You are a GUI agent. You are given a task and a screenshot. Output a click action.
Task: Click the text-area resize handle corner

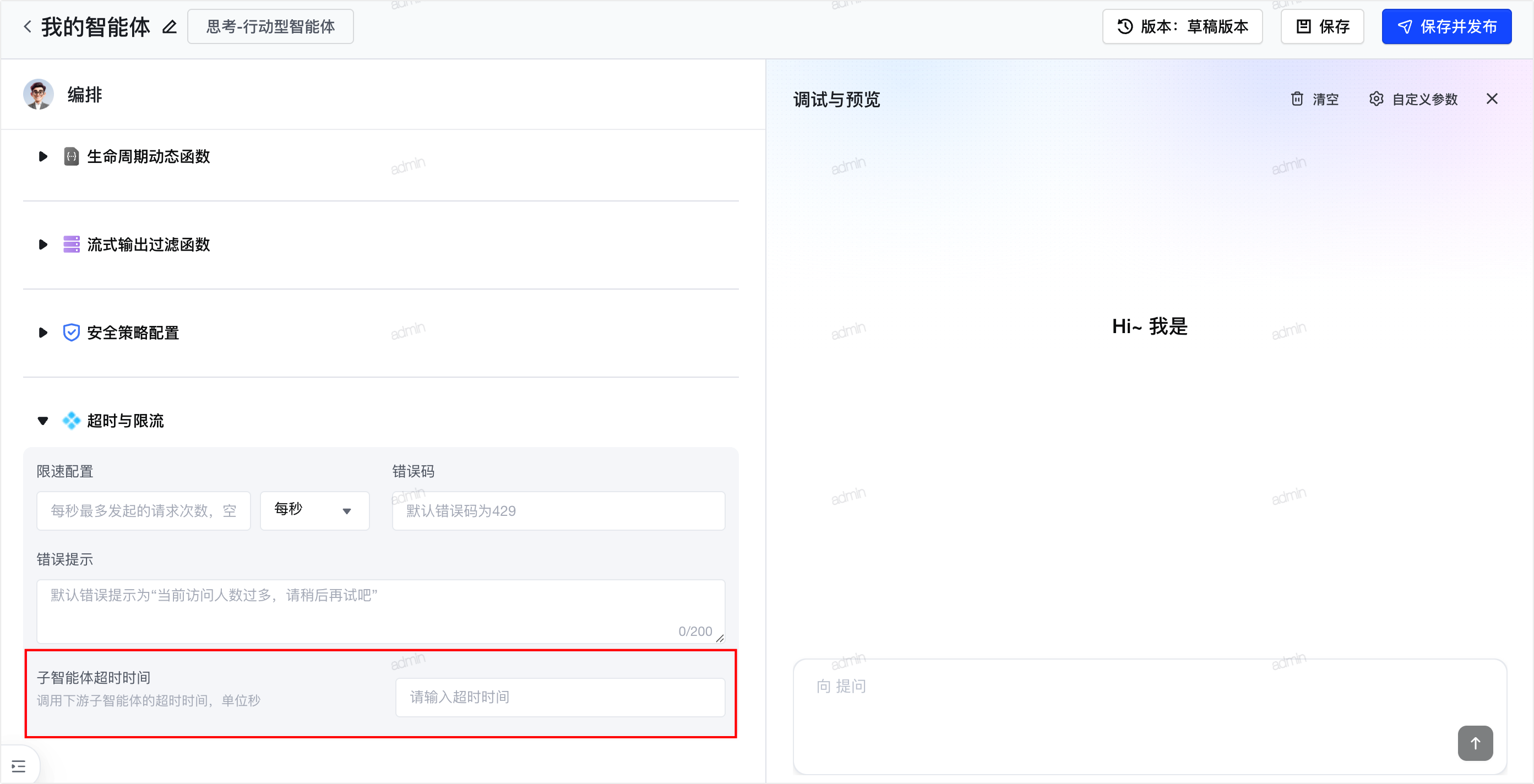point(719,638)
